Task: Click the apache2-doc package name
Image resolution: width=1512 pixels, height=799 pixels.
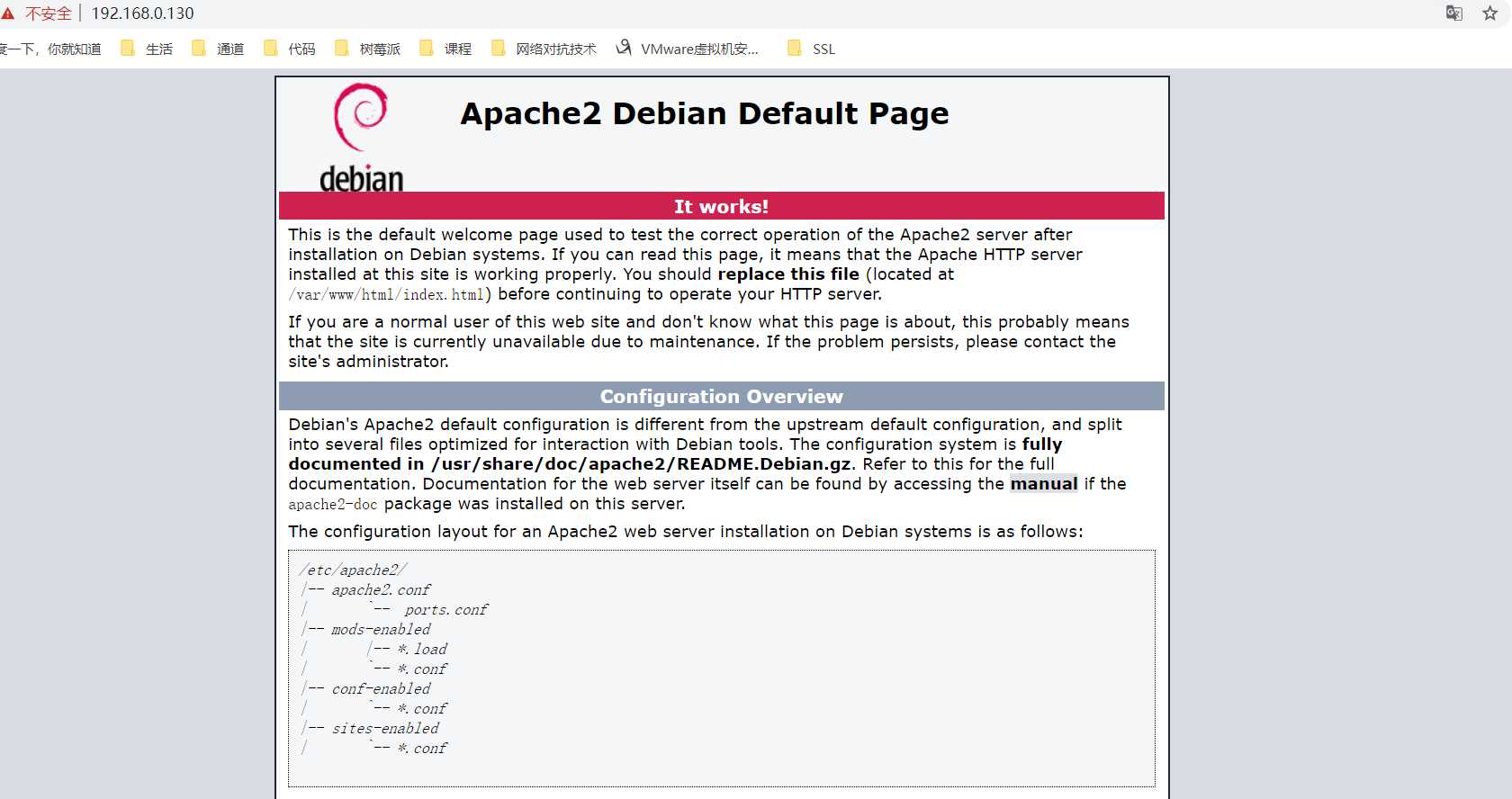Action: coord(333,504)
